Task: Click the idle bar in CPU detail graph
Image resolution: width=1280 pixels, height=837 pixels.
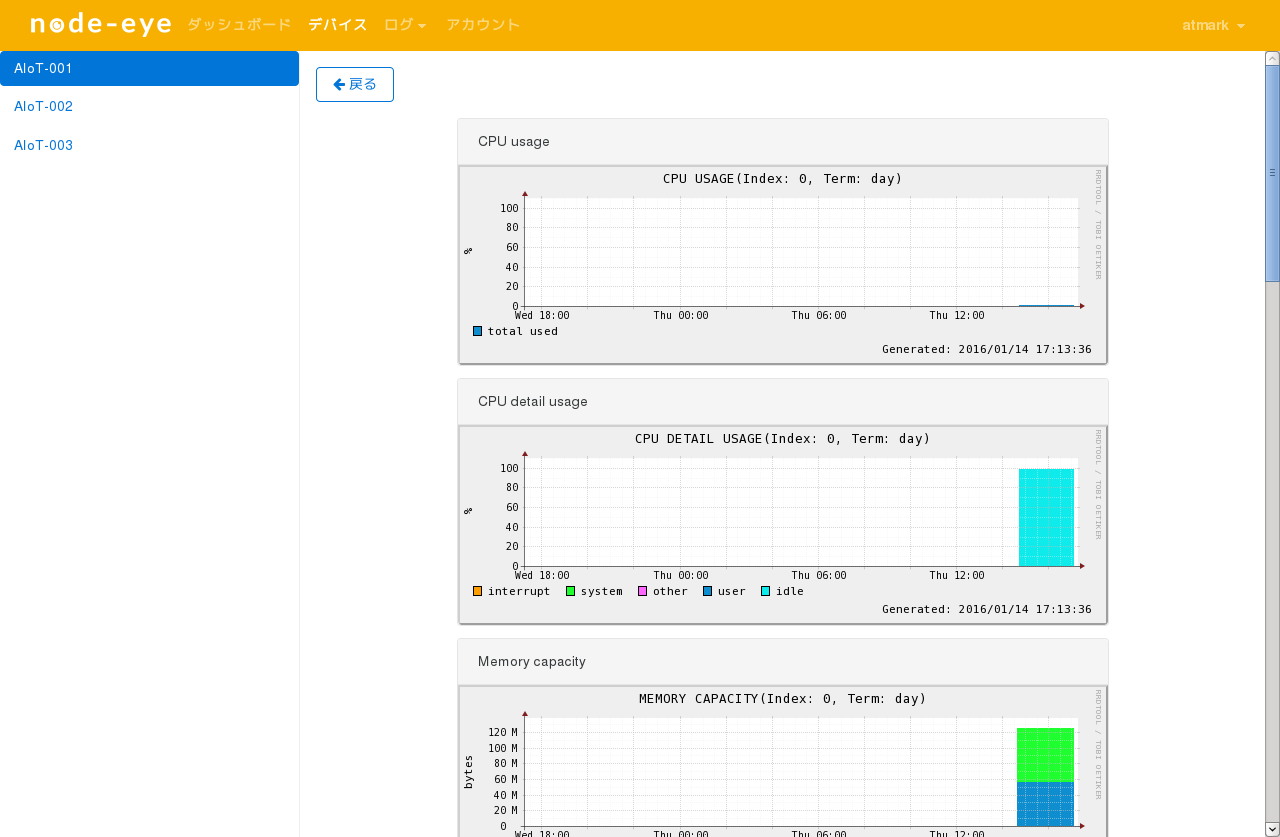Action: (1046, 517)
